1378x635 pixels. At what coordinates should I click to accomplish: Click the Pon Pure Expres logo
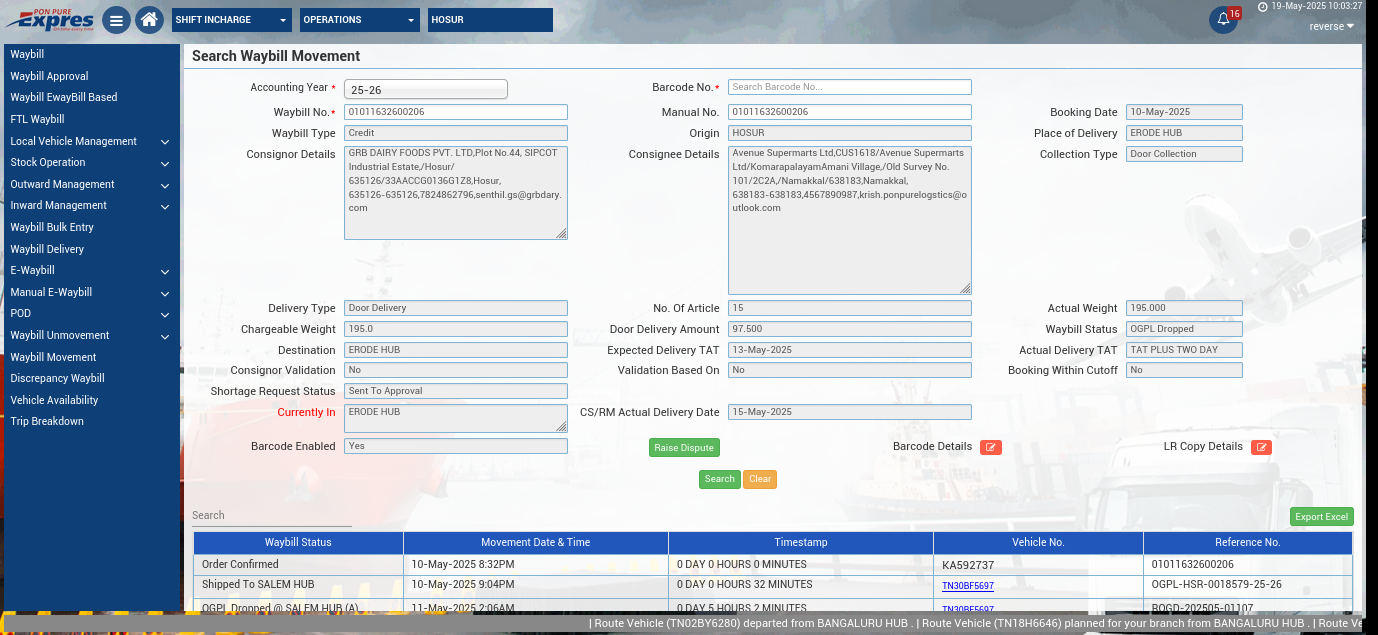tap(50, 19)
